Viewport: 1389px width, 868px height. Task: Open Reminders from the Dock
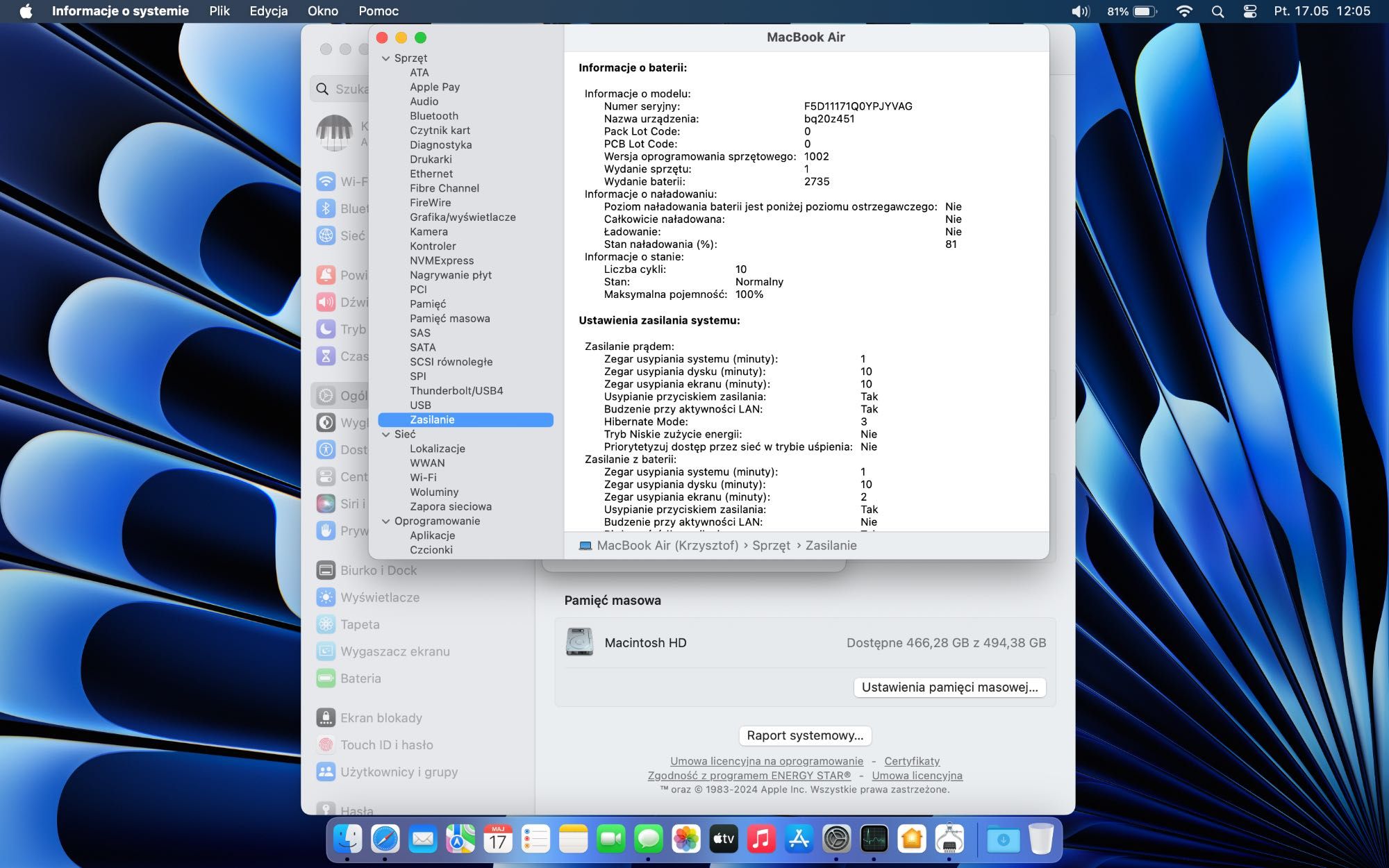[535, 839]
